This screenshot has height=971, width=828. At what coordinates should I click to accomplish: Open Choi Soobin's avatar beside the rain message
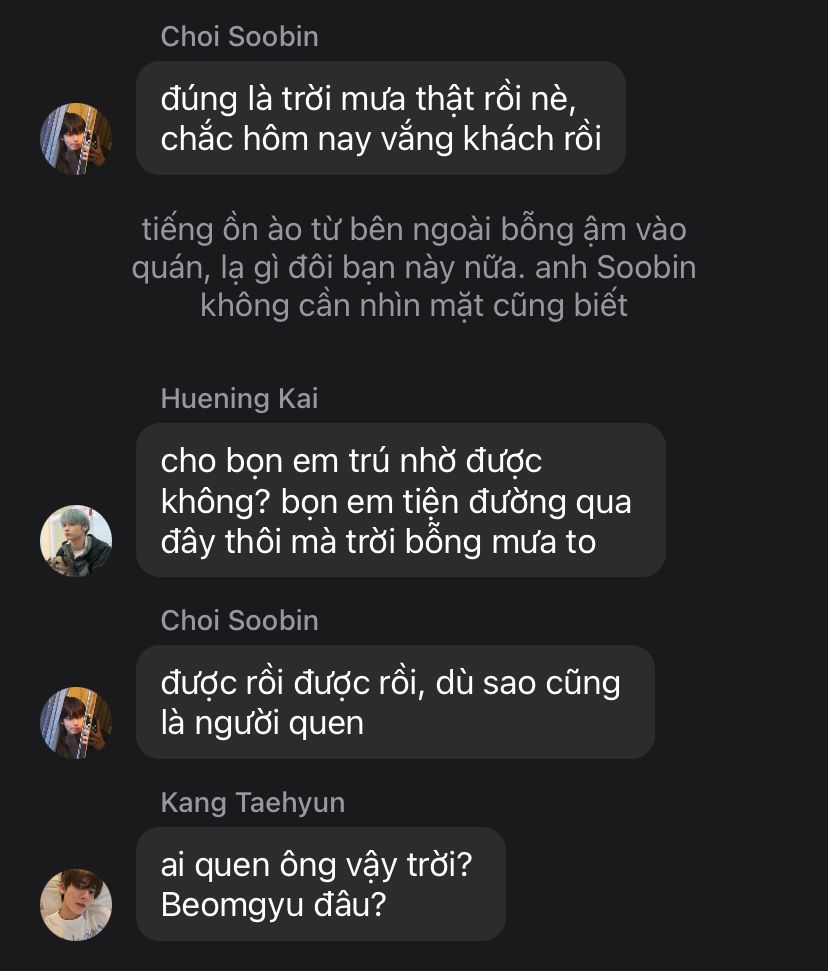[76, 139]
